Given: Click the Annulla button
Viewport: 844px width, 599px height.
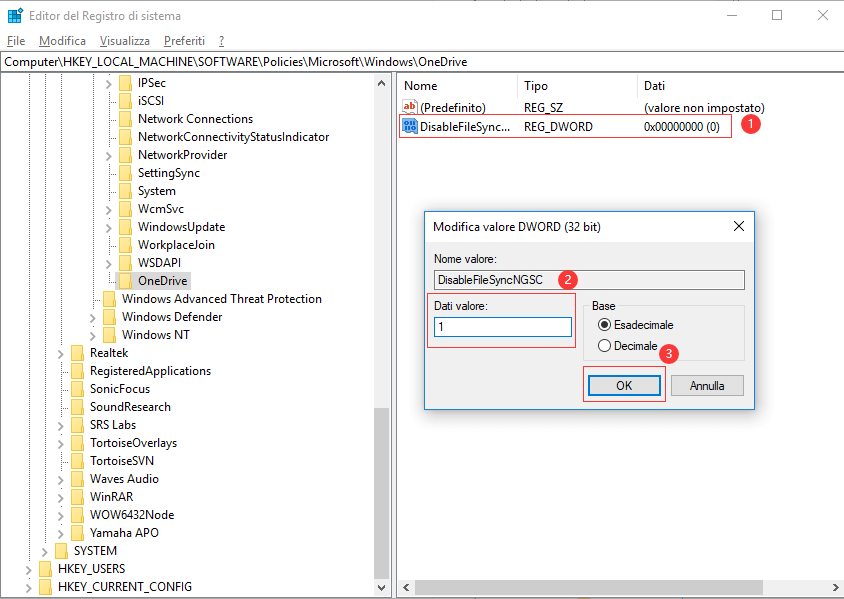Looking at the screenshot, I should coord(707,385).
